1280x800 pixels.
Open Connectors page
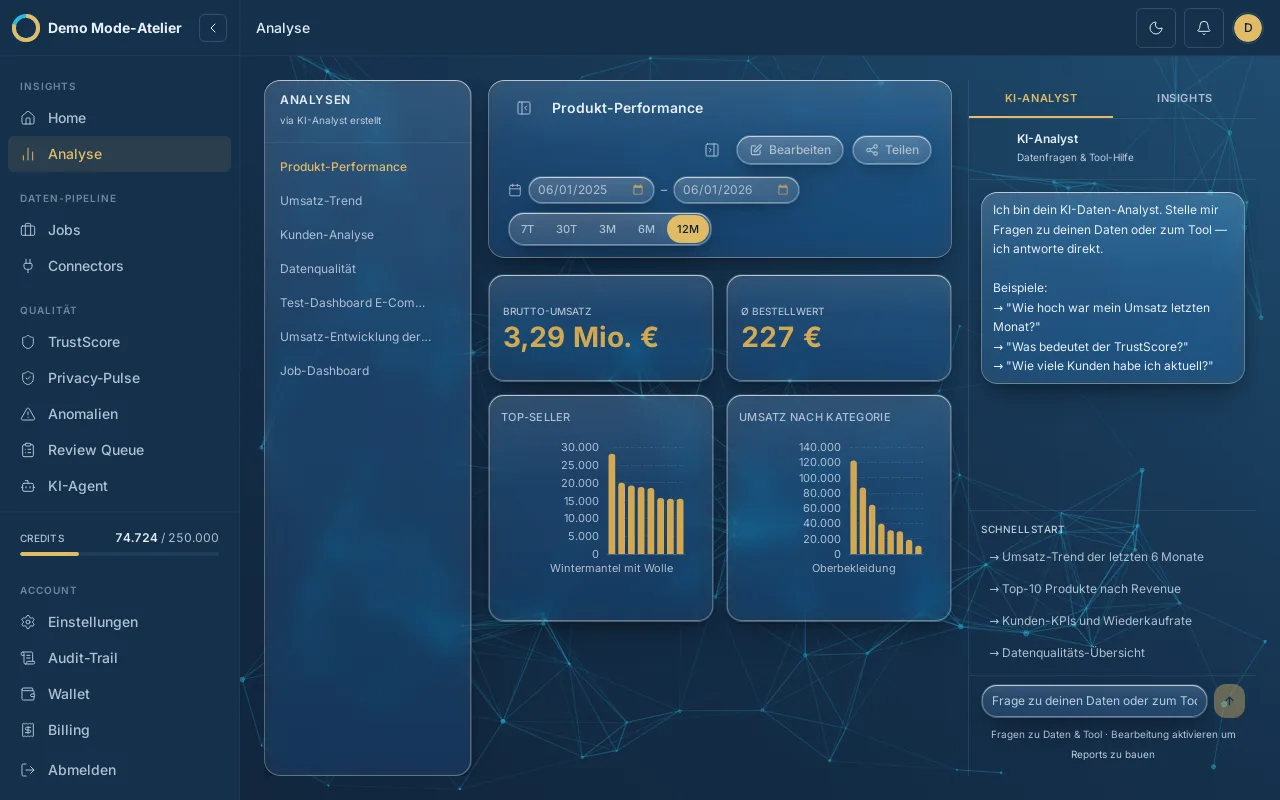(x=119, y=266)
